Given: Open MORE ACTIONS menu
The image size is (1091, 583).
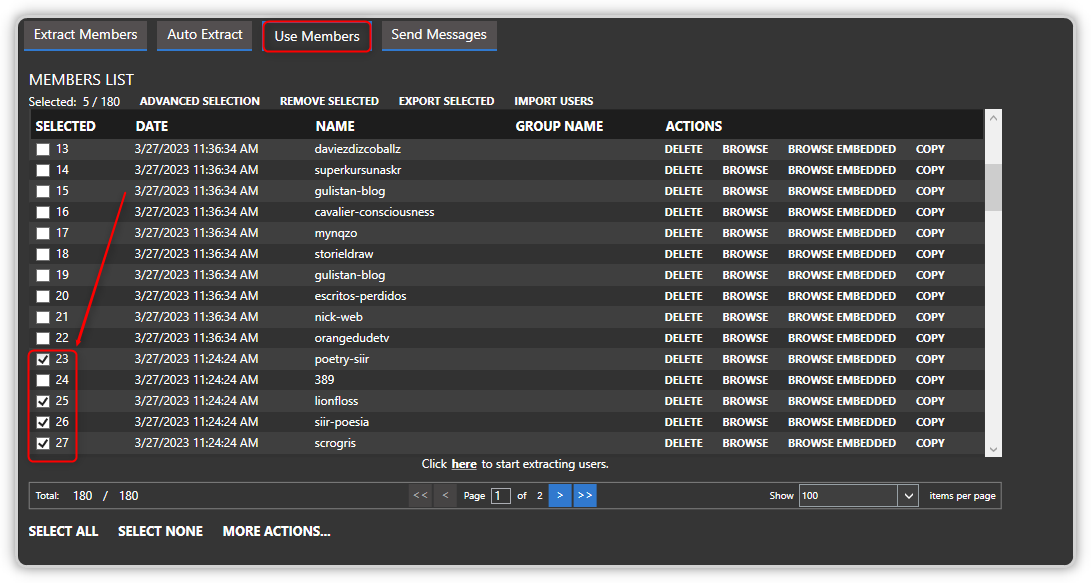Looking at the screenshot, I should click(276, 531).
